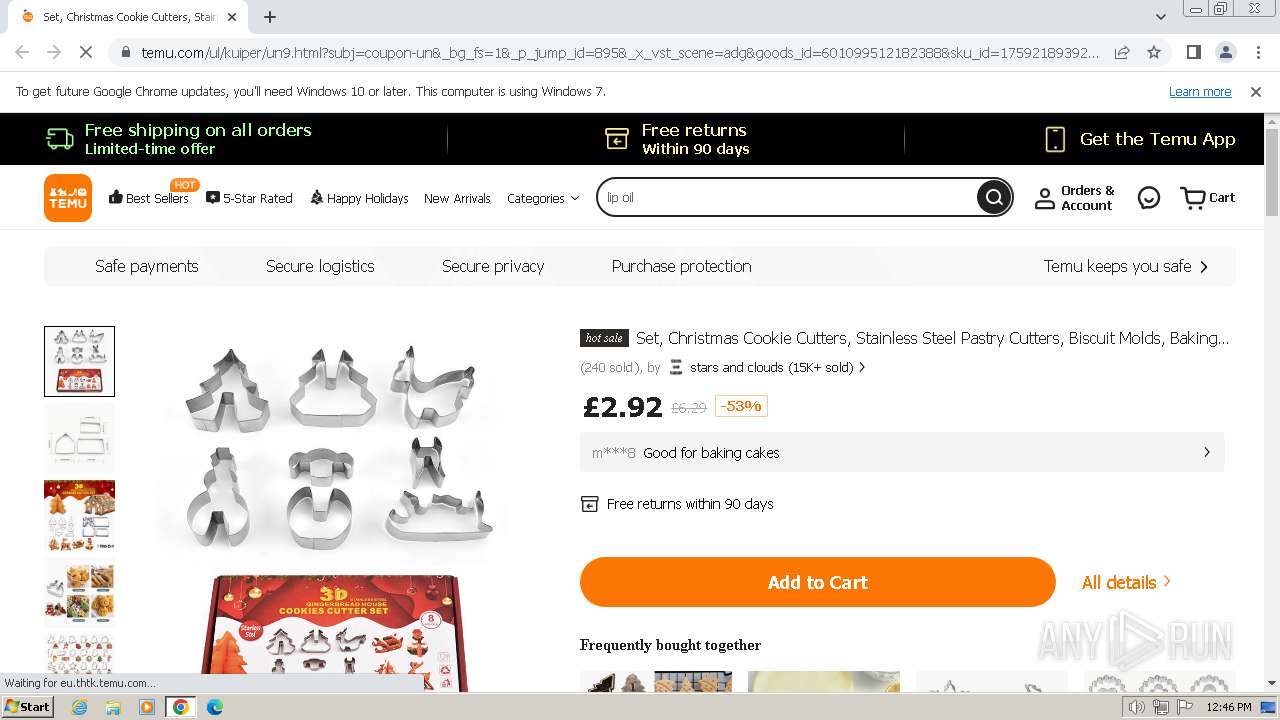Expand the 'Good for baking cakes' review
Viewport: 1280px width, 720px height.
pyautogui.click(x=902, y=453)
